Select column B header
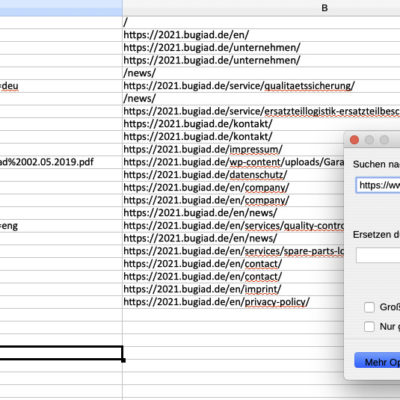The image size is (400, 400). [261, 8]
